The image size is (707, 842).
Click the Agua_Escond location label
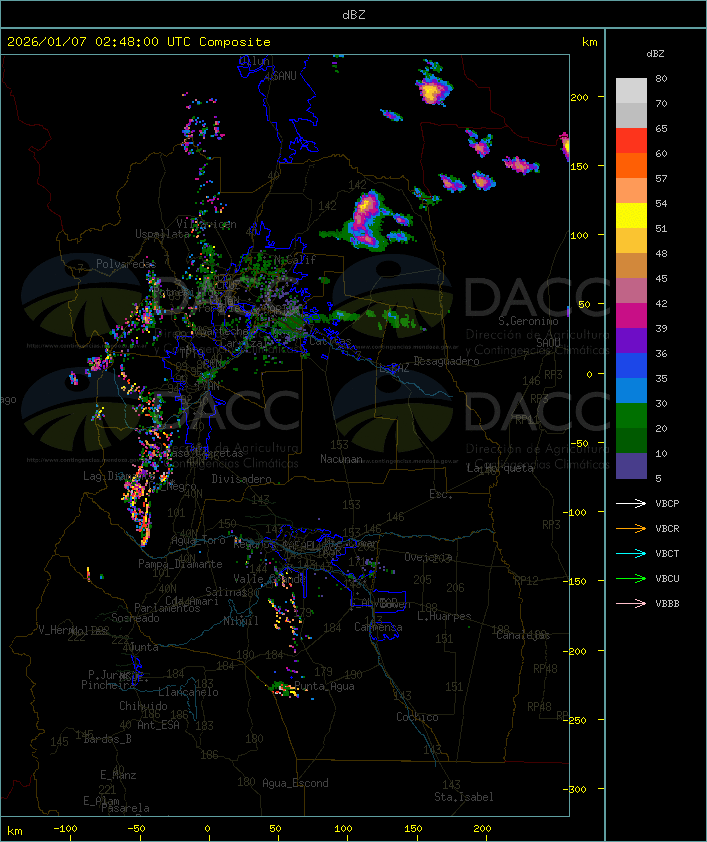tap(295, 783)
